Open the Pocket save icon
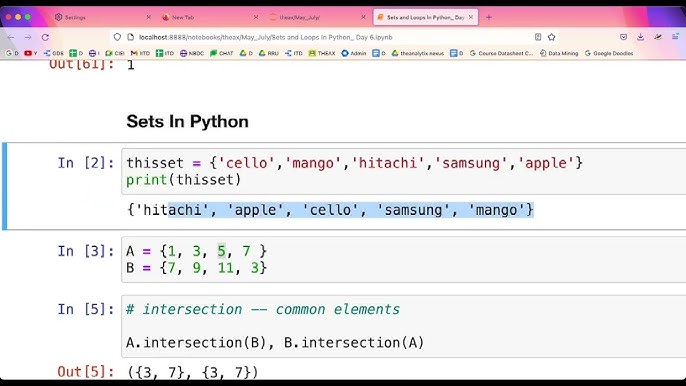The height and width of the screenshot is (386, 686). (x=623, y=37)
